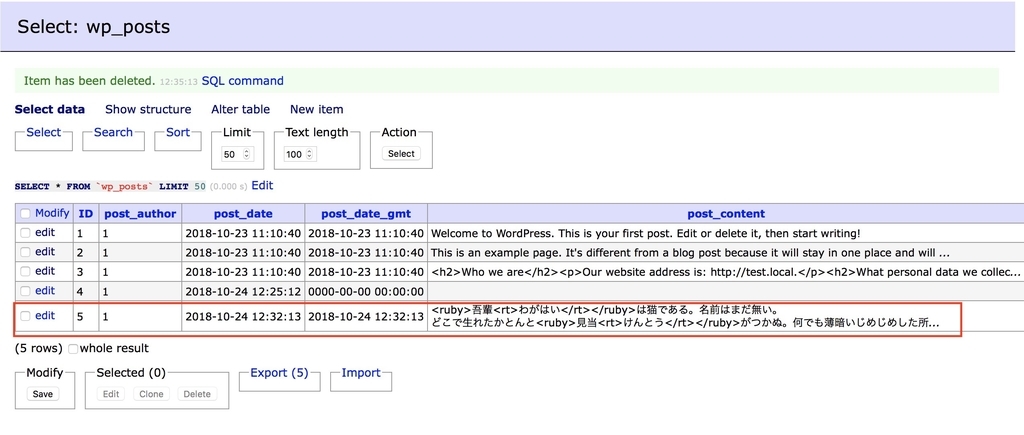Screen dimensions: 1024x435
Task: Click the 'This is an example page' cell
Action: pos(726,253)
